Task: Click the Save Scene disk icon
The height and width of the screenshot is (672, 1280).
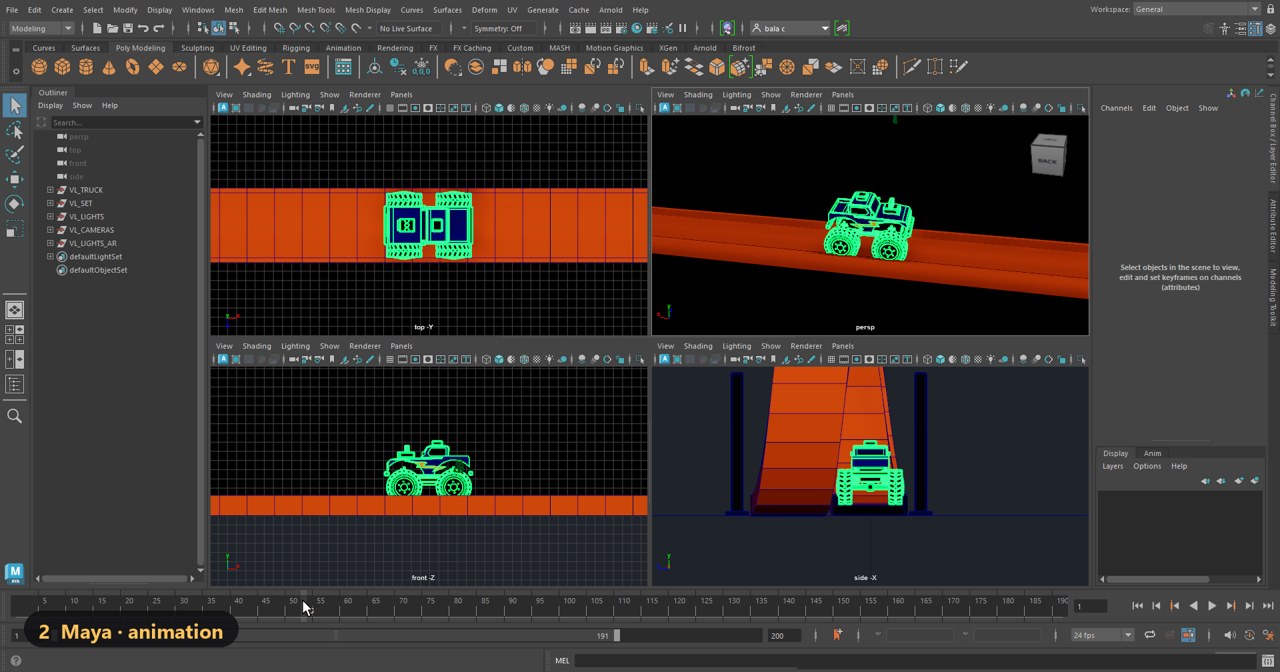Action: point(126,28)
